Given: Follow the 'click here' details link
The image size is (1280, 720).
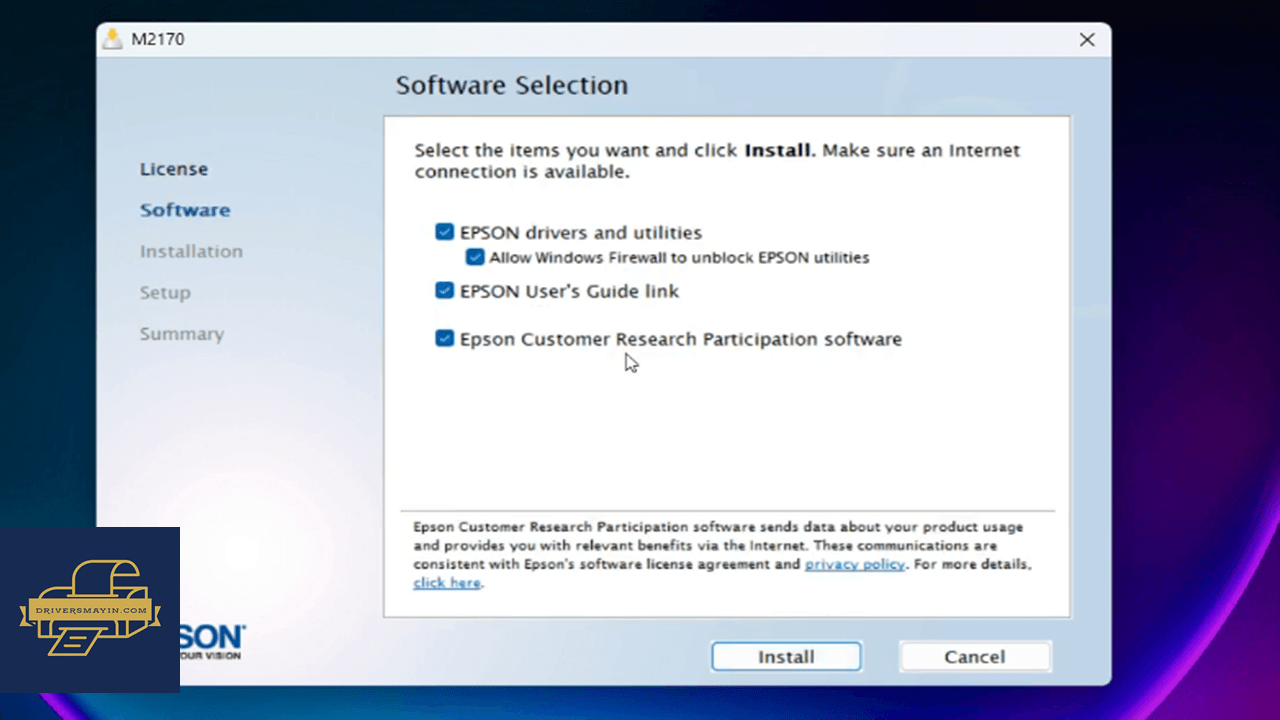Looking at the screenshot, I should point(447,583).
